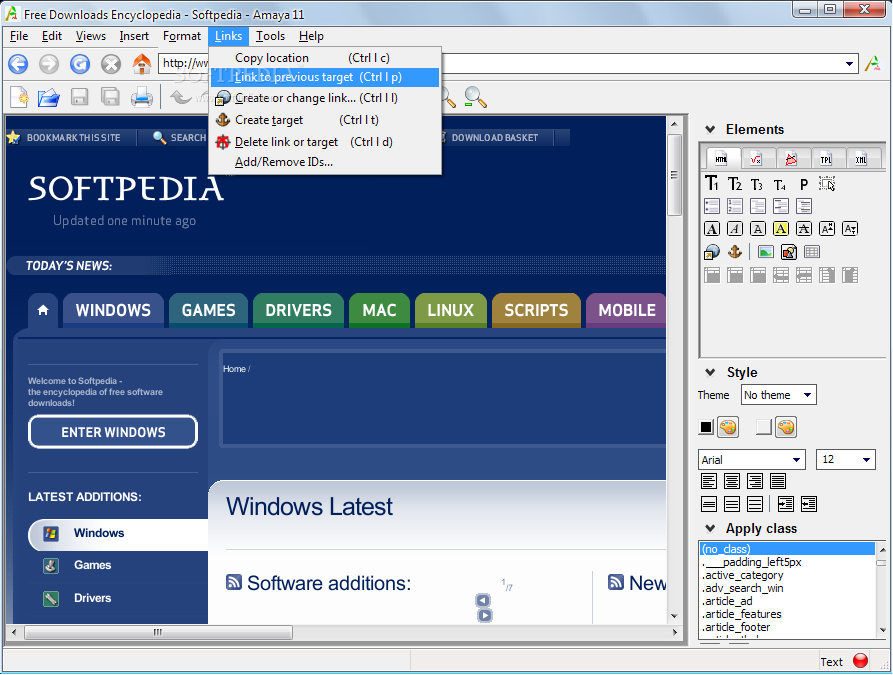Click the black foreground color swatch

706,427
